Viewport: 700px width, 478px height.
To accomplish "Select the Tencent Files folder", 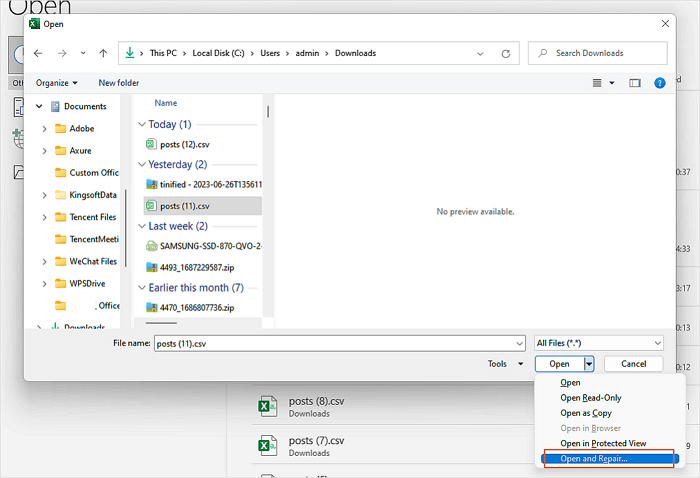I will (85, 217).
